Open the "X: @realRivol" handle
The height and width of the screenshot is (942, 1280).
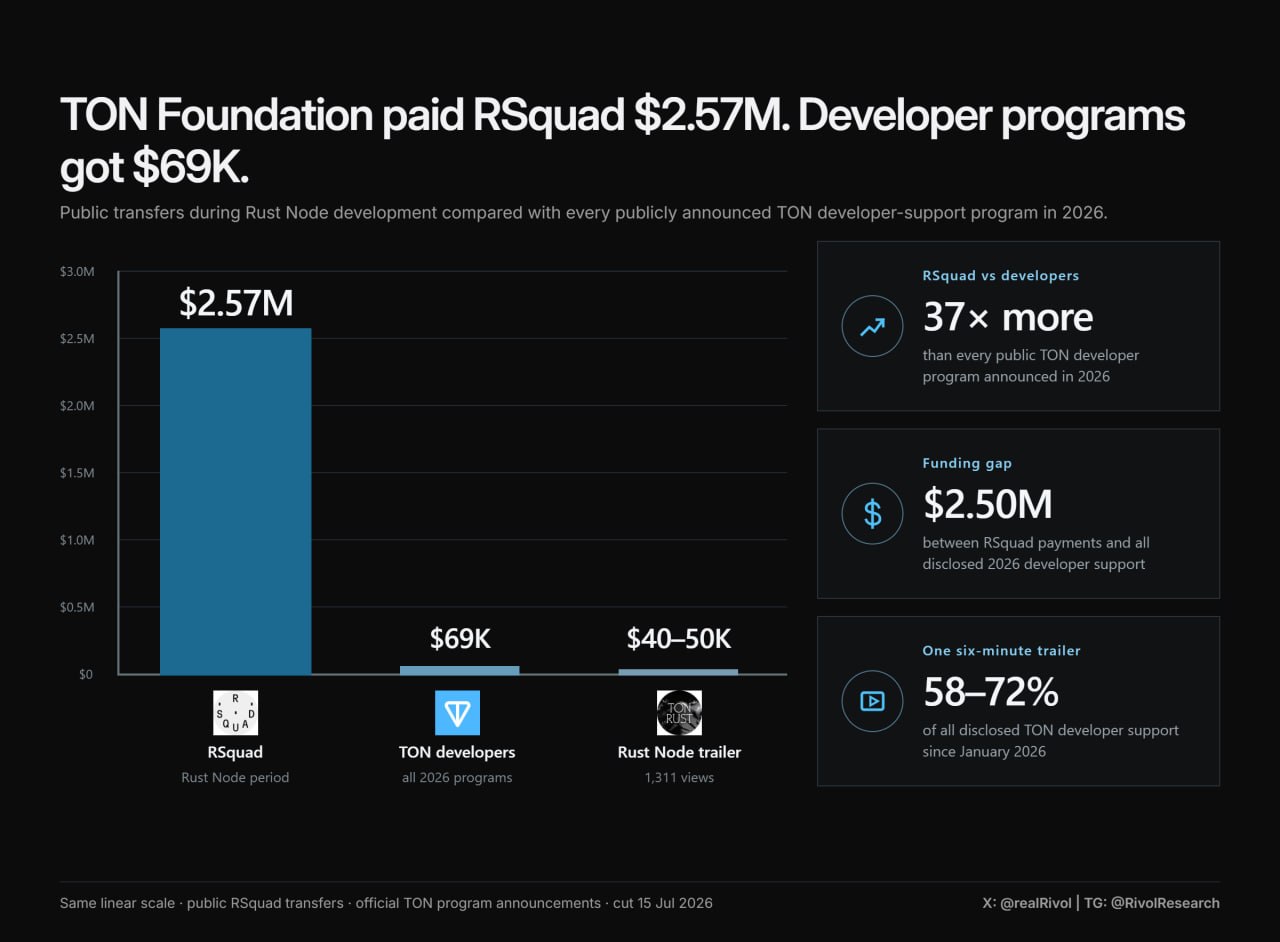pyautogui.click(x=1029, y=903)
